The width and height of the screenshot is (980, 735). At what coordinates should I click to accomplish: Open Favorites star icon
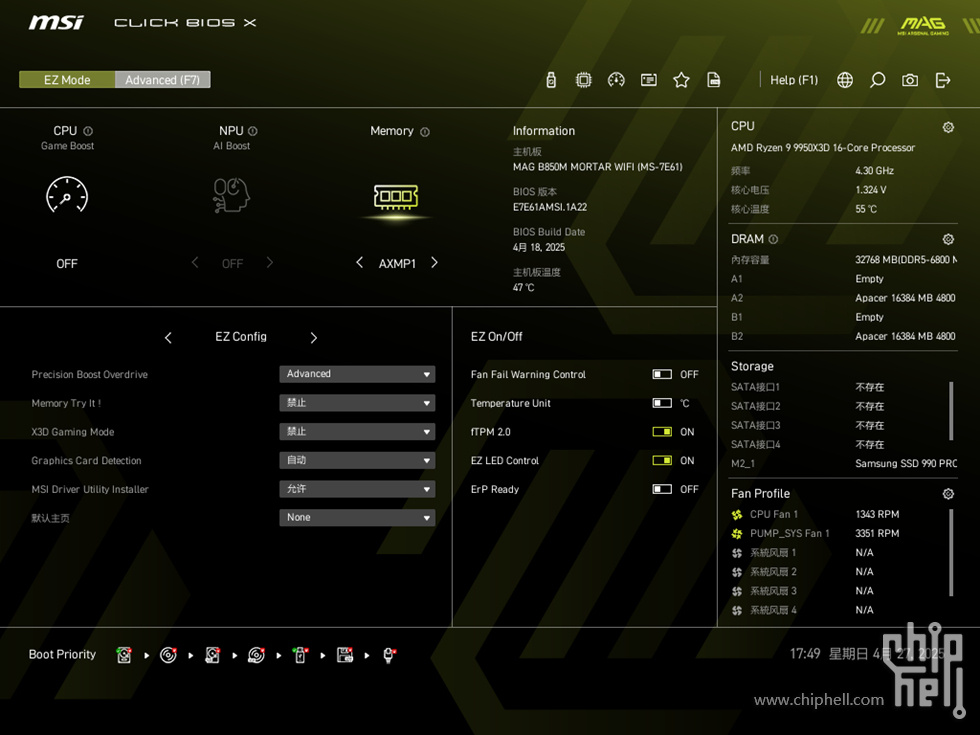coord(681,80)
